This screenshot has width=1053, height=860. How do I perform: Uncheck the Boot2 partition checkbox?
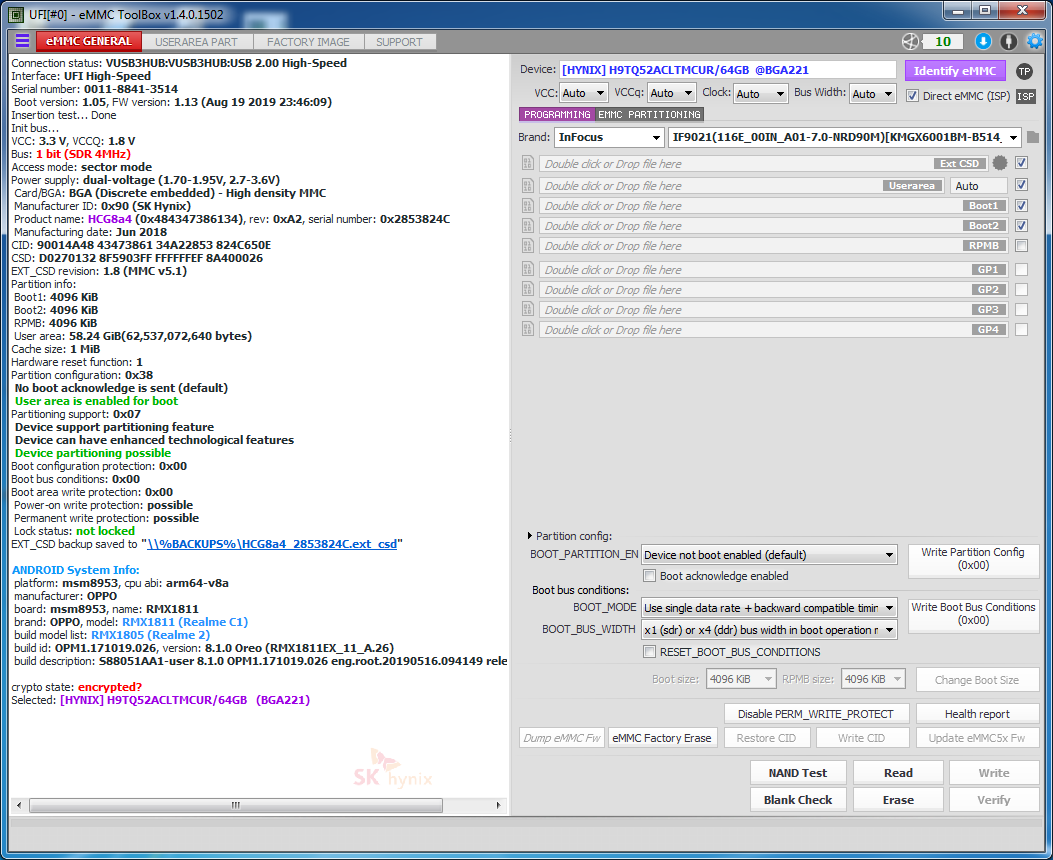click(1021, 226)
